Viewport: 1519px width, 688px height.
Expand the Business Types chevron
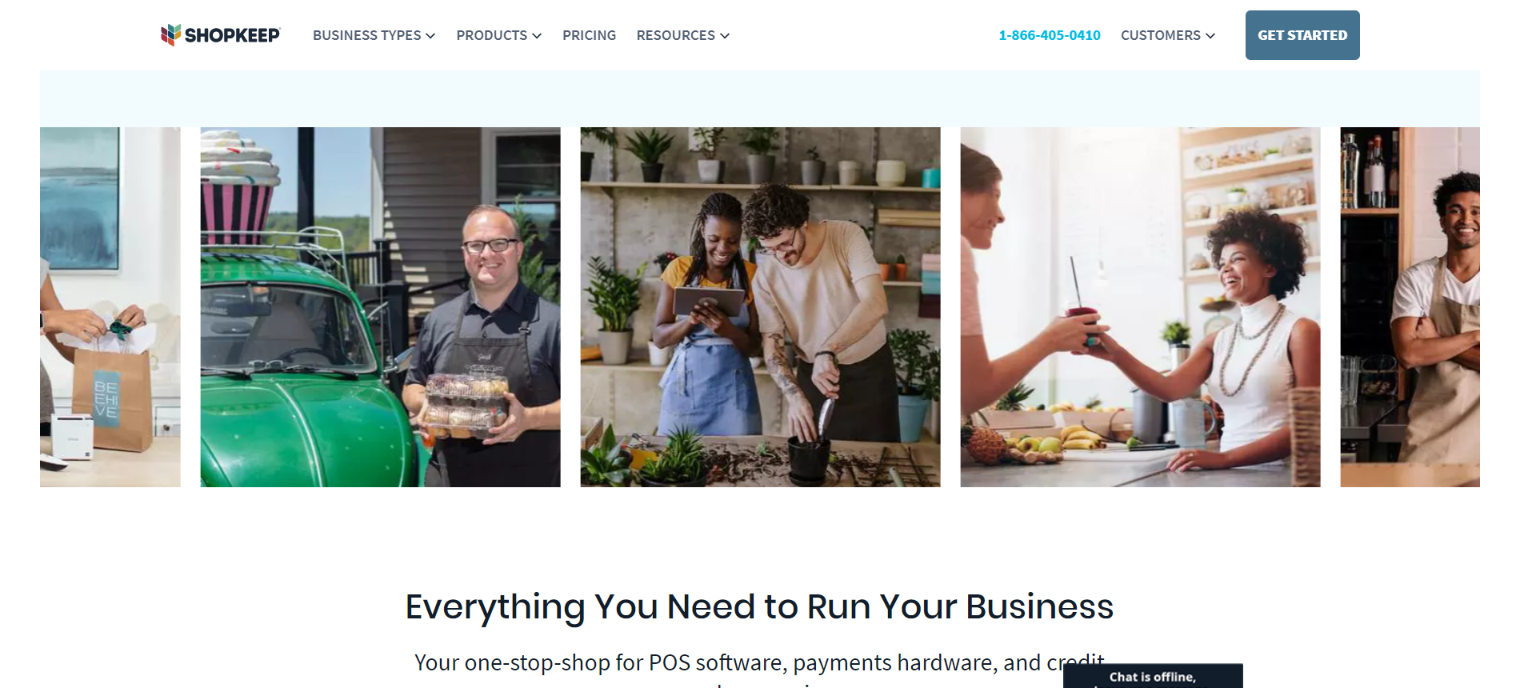point(430,36)
